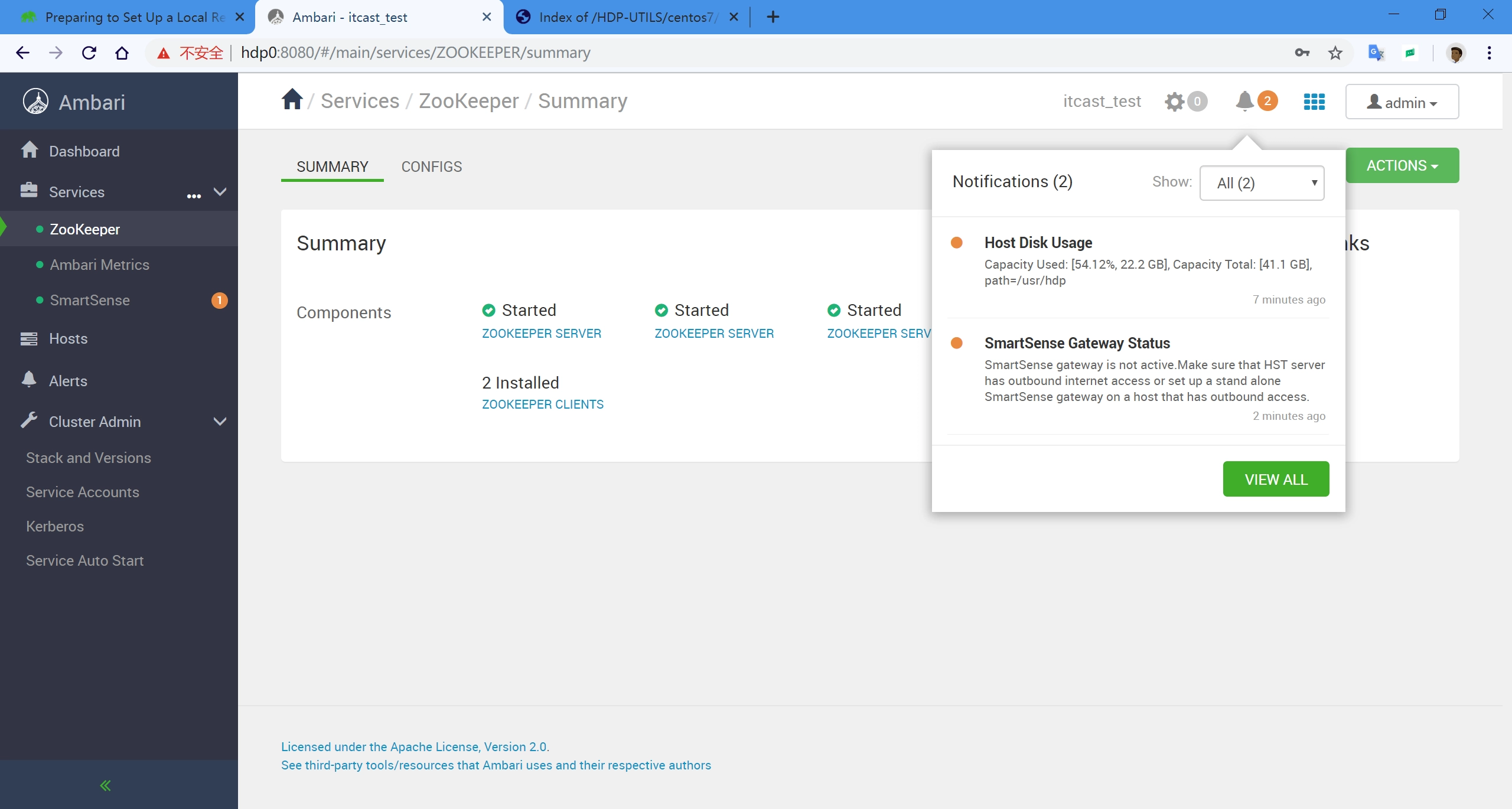Click the green extension icon
Screen dimensions: 1512x809
pos(1410,53)
